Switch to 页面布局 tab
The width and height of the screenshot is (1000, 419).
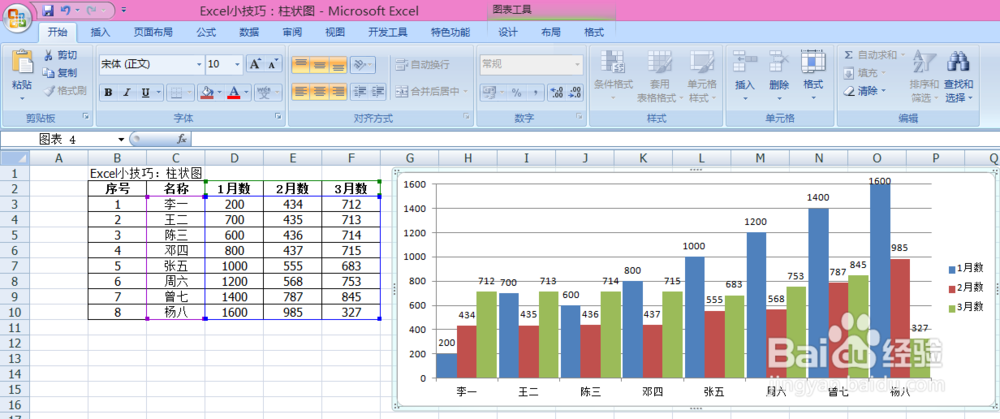coord(152,32)
